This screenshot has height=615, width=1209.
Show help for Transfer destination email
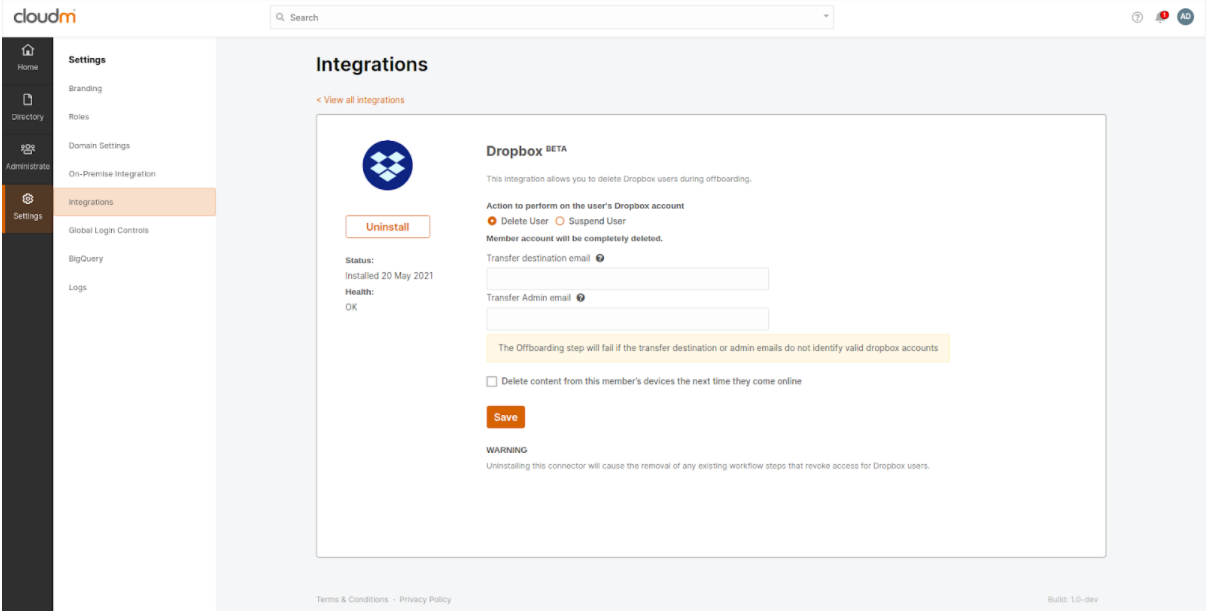point(600,258)
